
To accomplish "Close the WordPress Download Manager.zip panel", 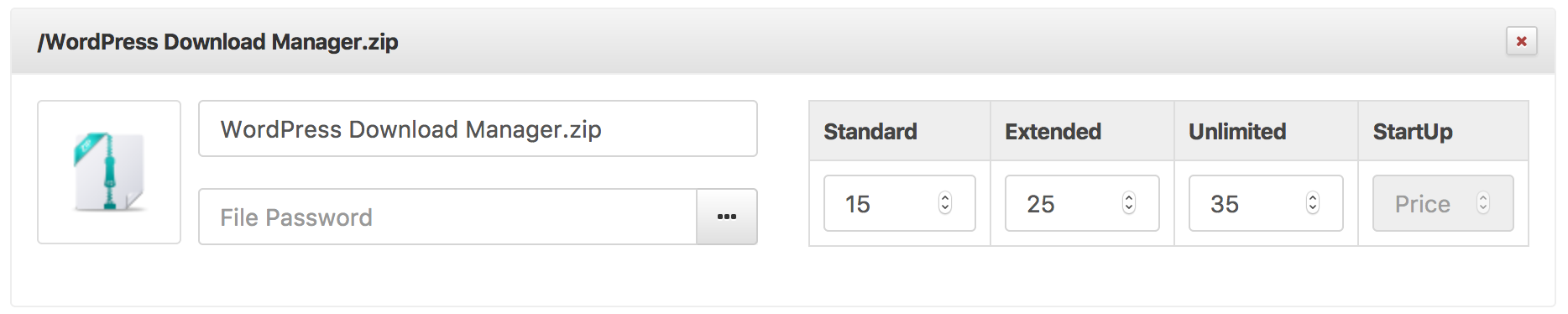I will point(1521,41).
